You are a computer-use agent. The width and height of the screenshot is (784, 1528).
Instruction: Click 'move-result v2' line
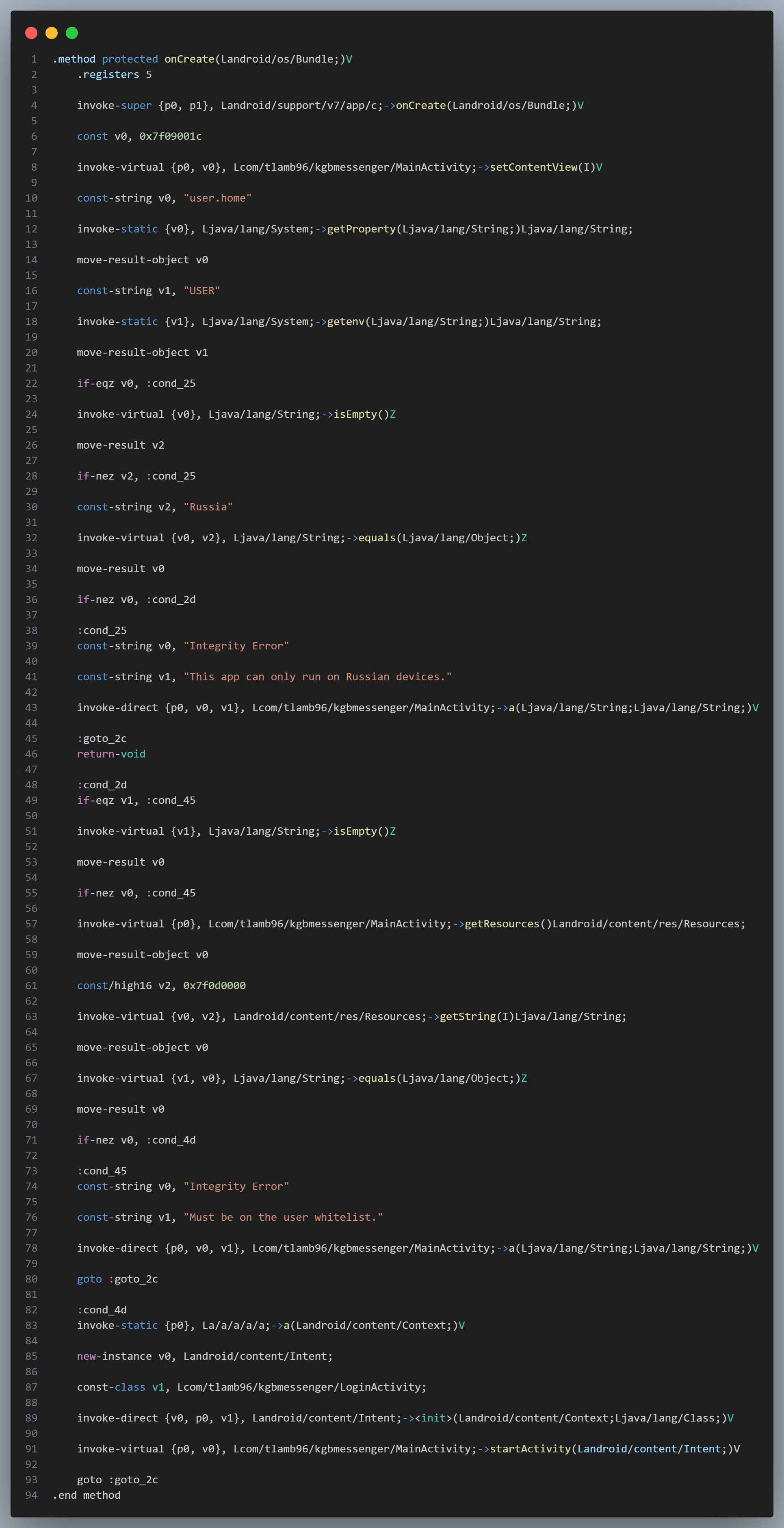tap(121, 445)
